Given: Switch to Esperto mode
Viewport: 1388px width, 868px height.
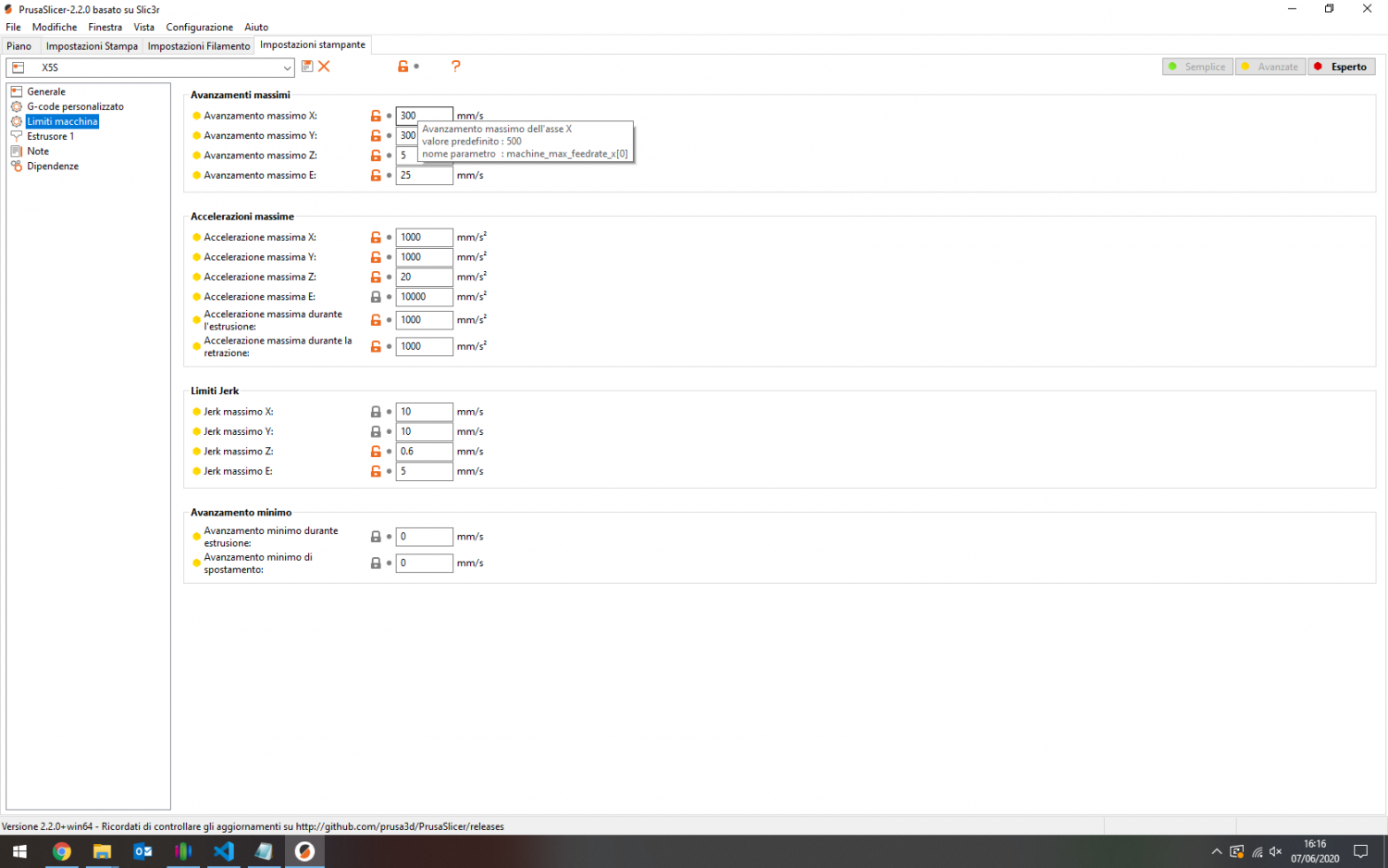Looking at the screenshot, I should (x=1342, y=67).
